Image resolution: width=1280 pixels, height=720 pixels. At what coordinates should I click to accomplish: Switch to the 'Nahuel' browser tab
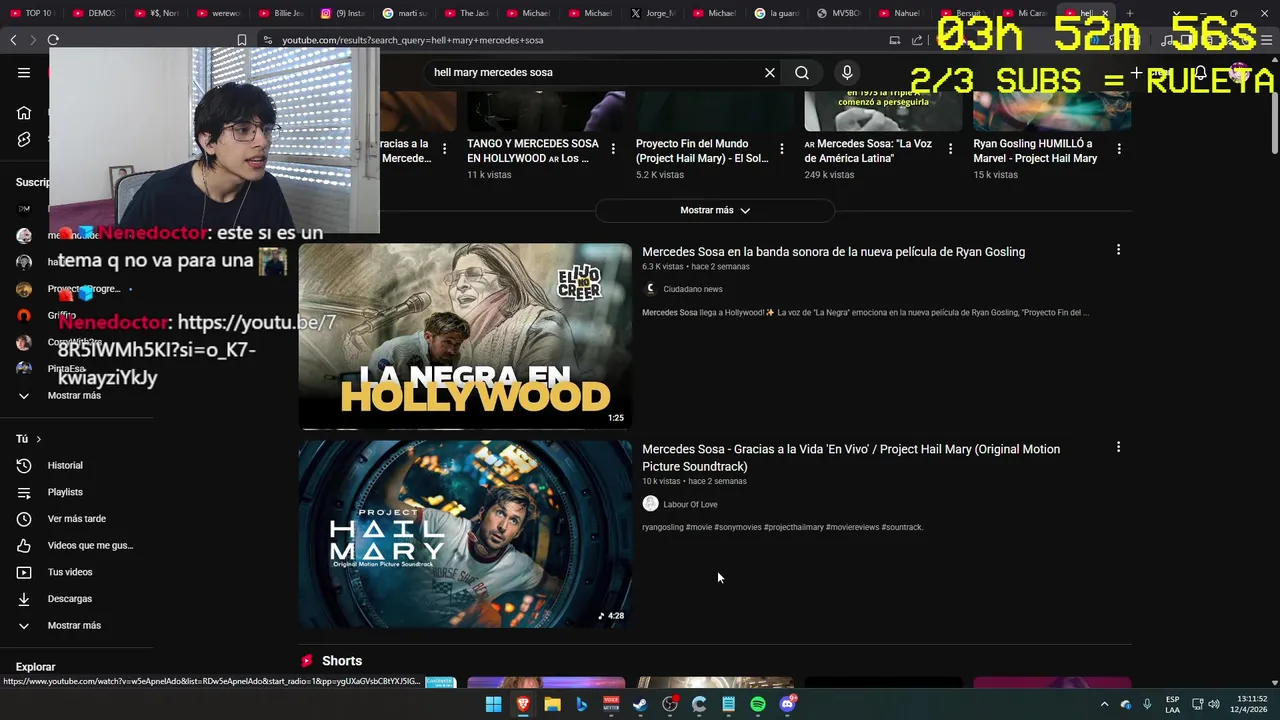tap(900, 13)
